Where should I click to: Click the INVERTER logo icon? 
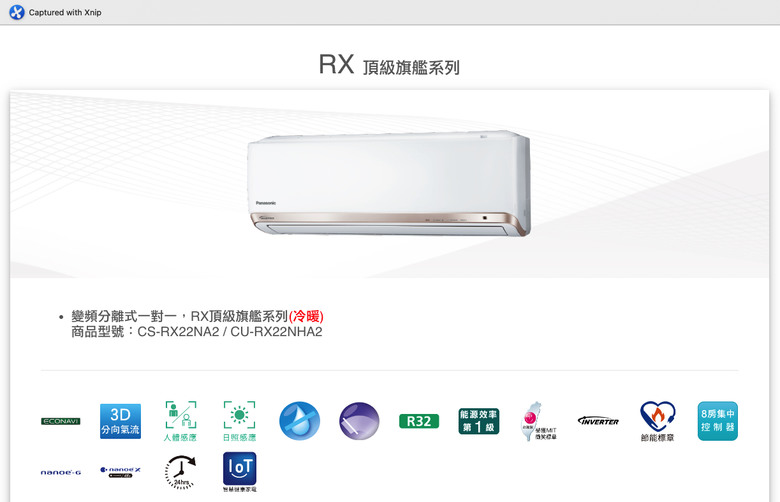598,421
